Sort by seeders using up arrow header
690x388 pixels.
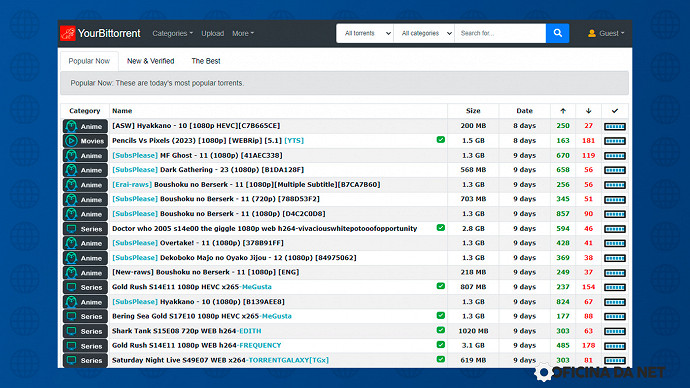(x=563, y=111)
